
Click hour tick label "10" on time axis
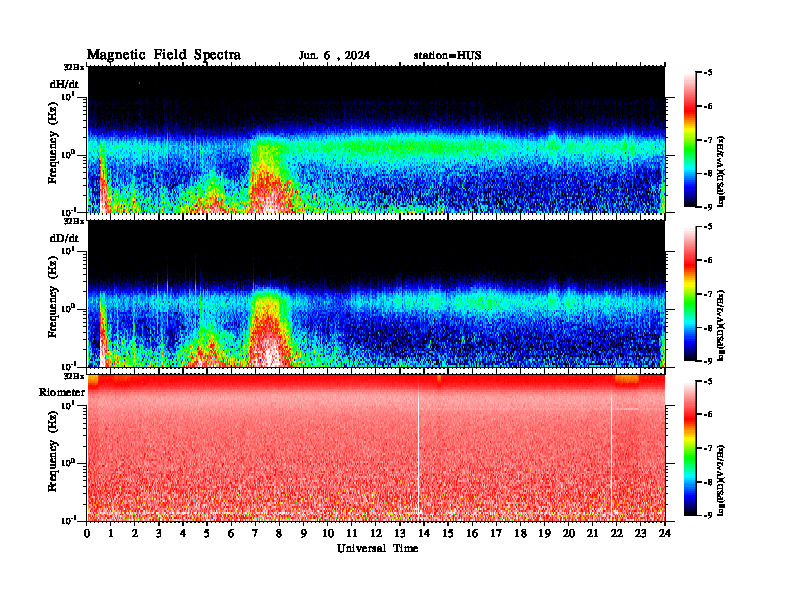[328, 534]
